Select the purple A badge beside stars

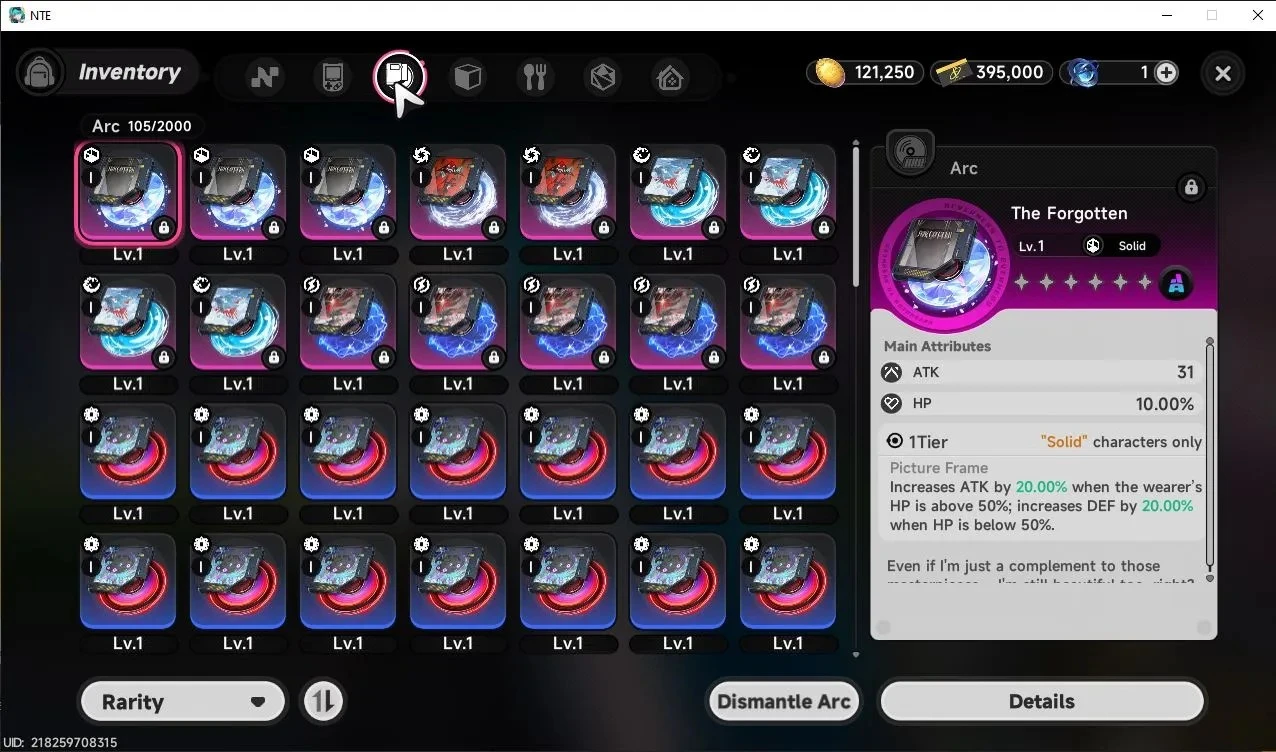click(x=1176, y=284)
